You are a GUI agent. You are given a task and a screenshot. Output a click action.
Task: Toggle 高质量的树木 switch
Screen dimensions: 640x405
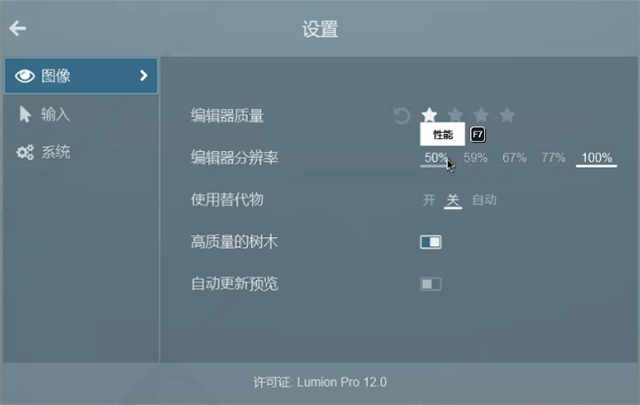[x=431, y=242]
